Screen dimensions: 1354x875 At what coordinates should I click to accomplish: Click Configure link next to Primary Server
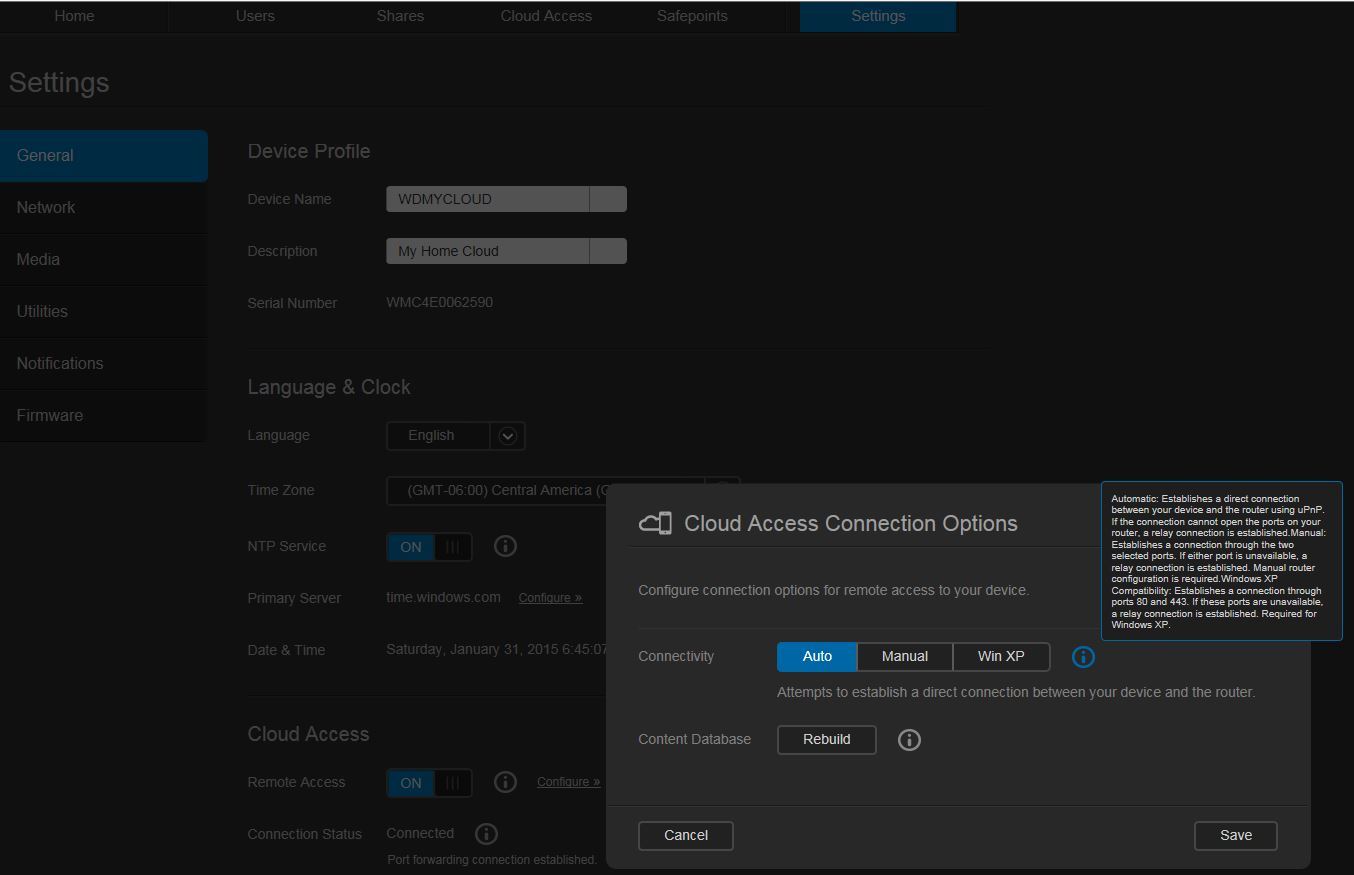pyautogui.click(x=550, y=598)
